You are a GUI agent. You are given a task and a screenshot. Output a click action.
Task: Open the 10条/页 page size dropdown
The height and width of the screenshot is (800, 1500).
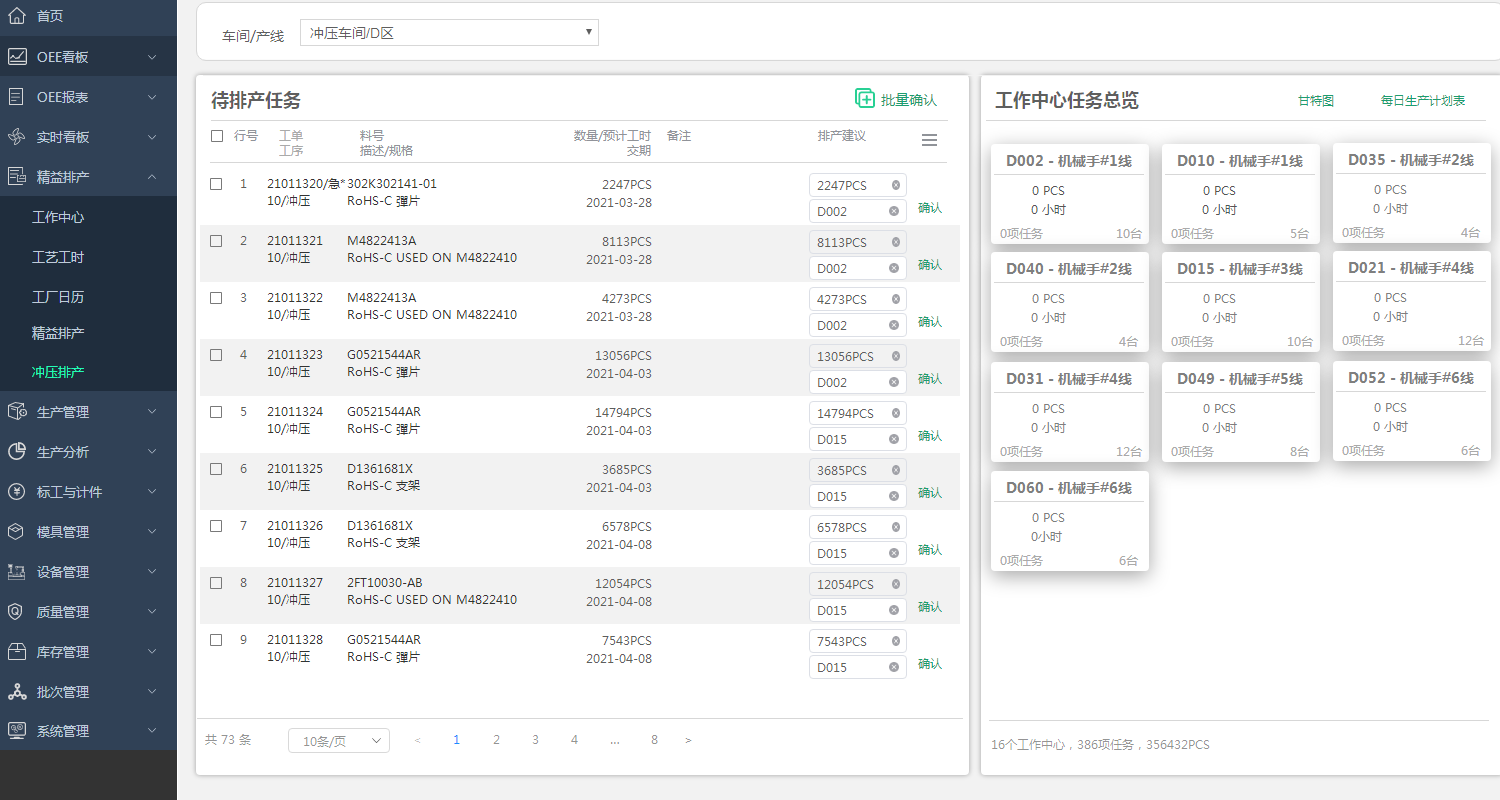[x=338, y=741]
